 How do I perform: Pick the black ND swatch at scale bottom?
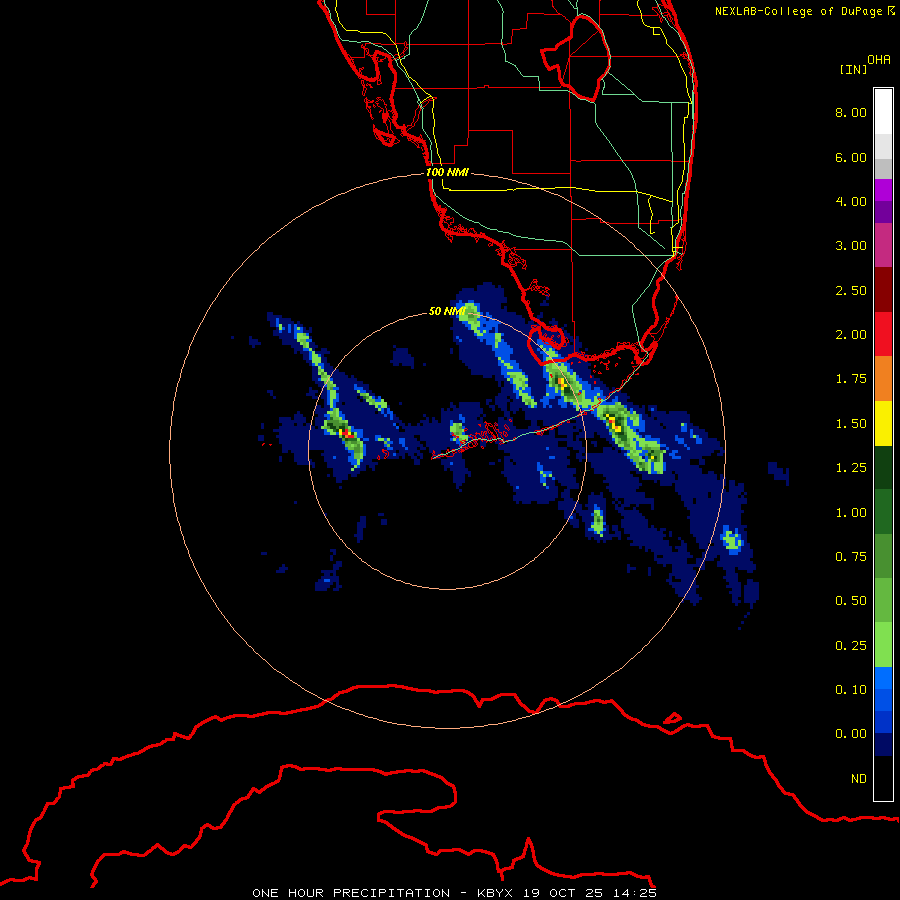click(x=883, y=778)
